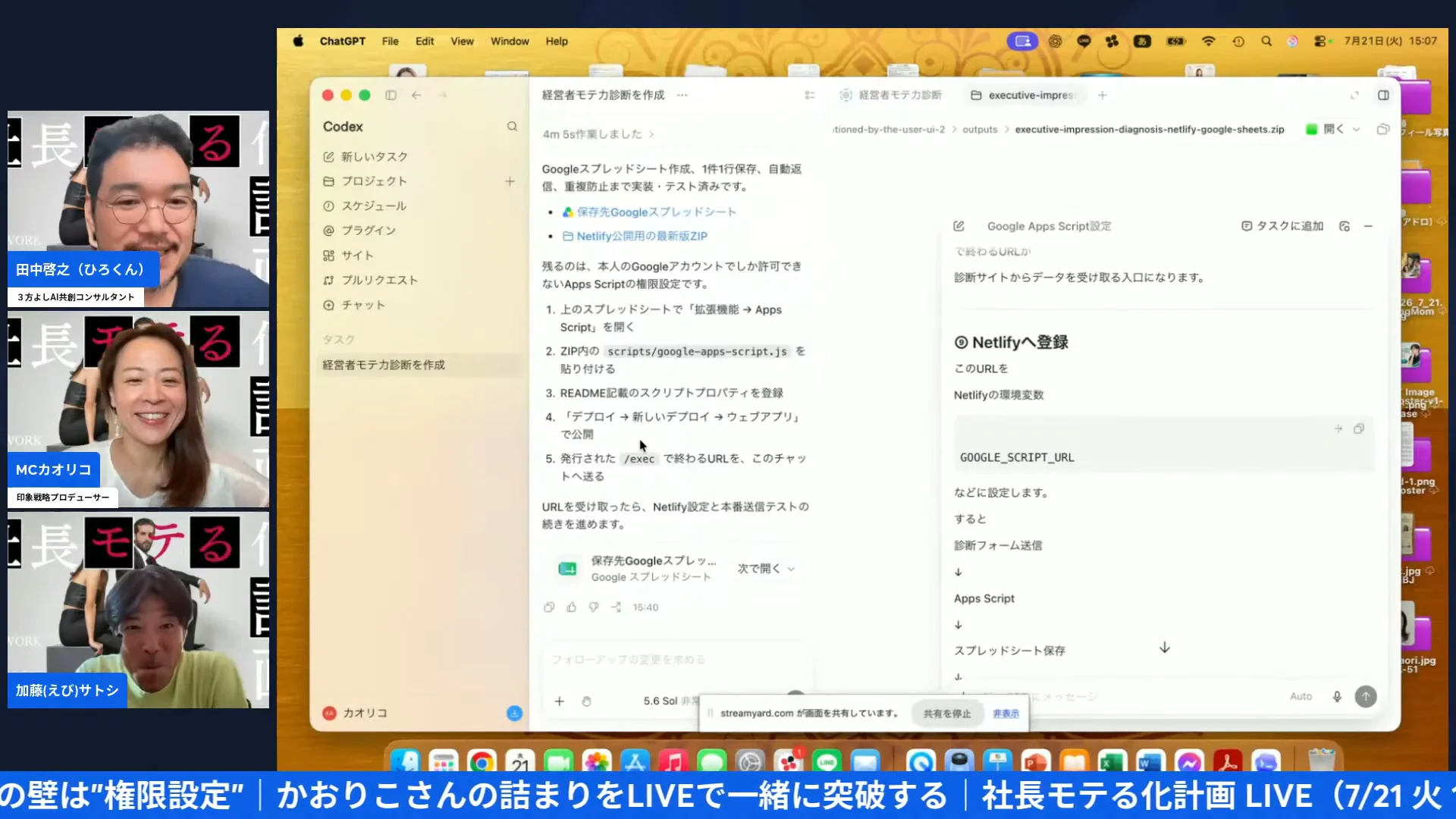Toggle the right side panel icon
The image size is (1456, 819).
1383,95
